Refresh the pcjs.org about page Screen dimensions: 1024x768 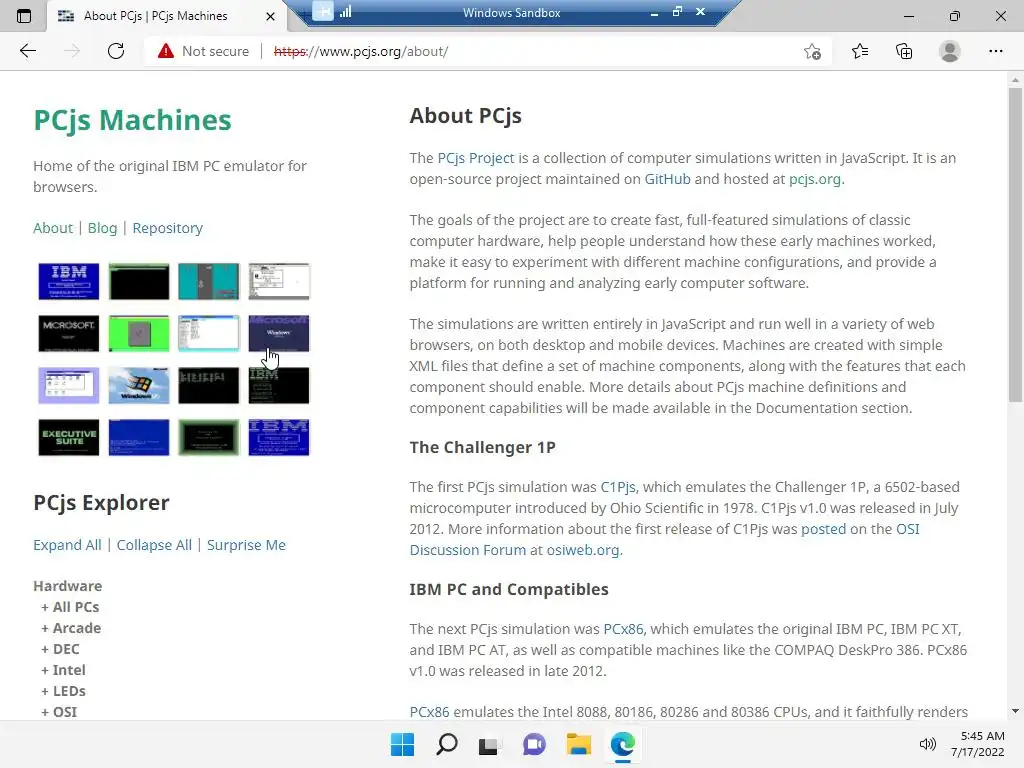pos(116,51)
